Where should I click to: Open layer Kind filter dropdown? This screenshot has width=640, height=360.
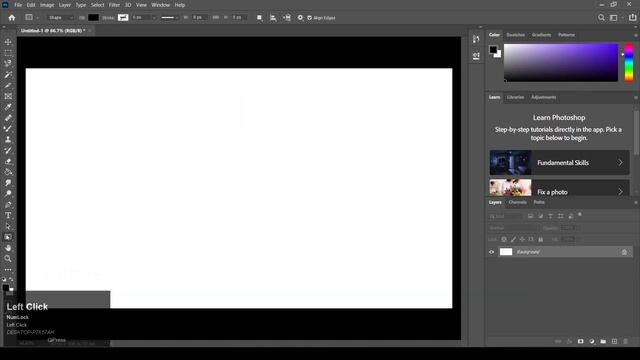(506, 216)
